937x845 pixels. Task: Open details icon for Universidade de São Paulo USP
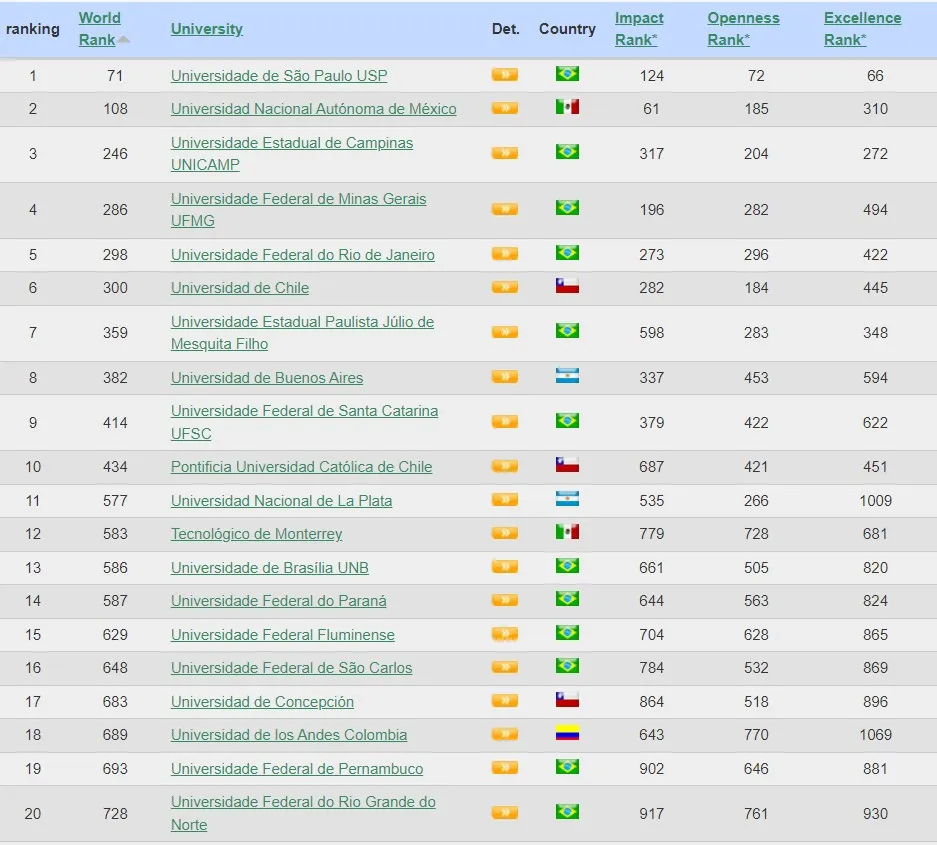(505, 75)
